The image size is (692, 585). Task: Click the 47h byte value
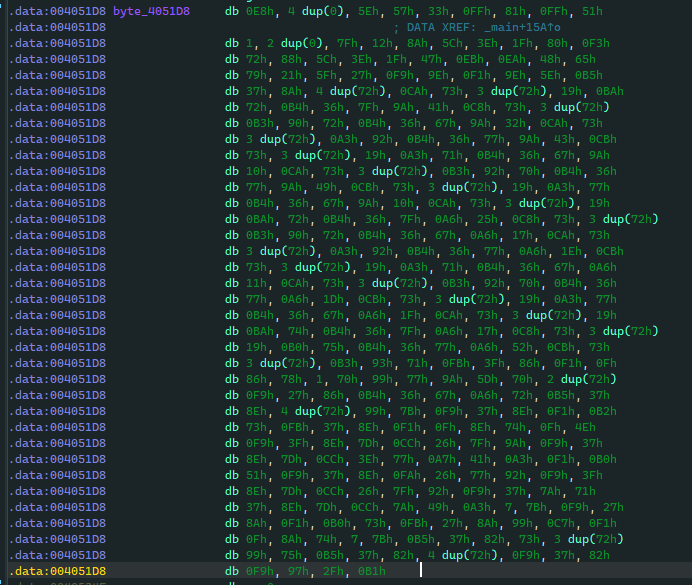431,59
